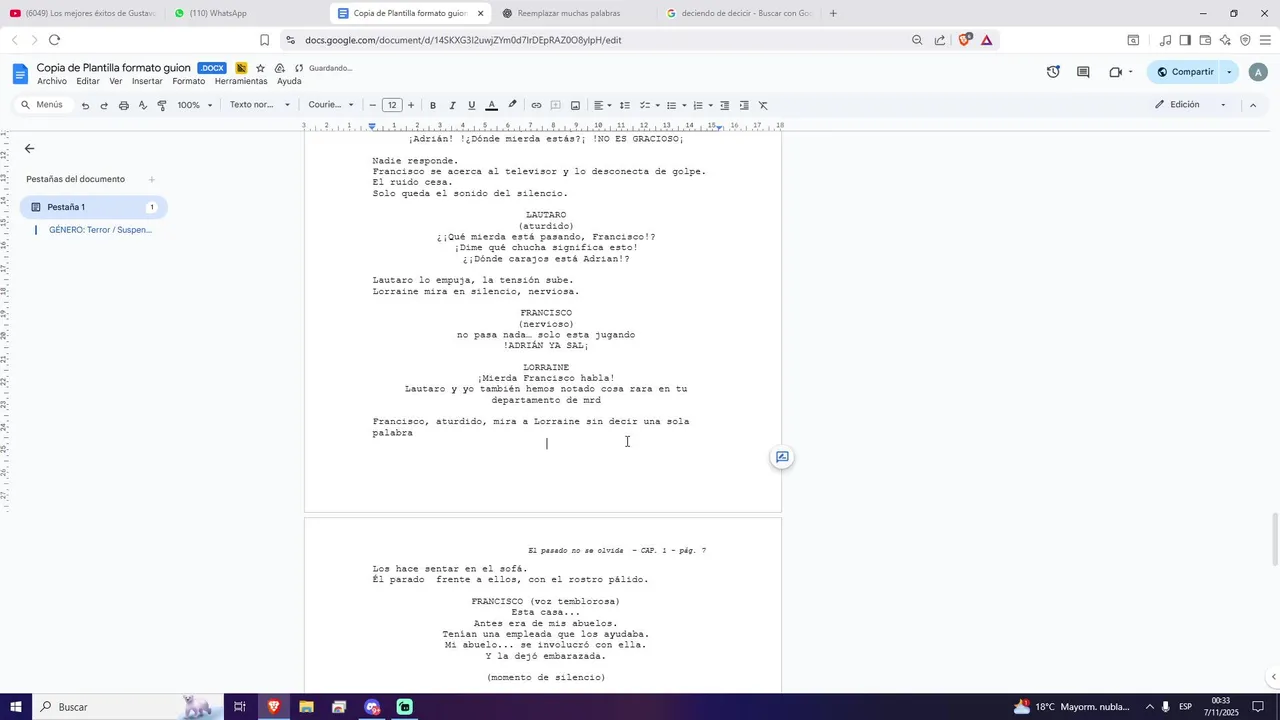This screenshot has height=720, width=1280.
Task: Expand bulleted list options dropdown
Action: click(x=684, y=105)
